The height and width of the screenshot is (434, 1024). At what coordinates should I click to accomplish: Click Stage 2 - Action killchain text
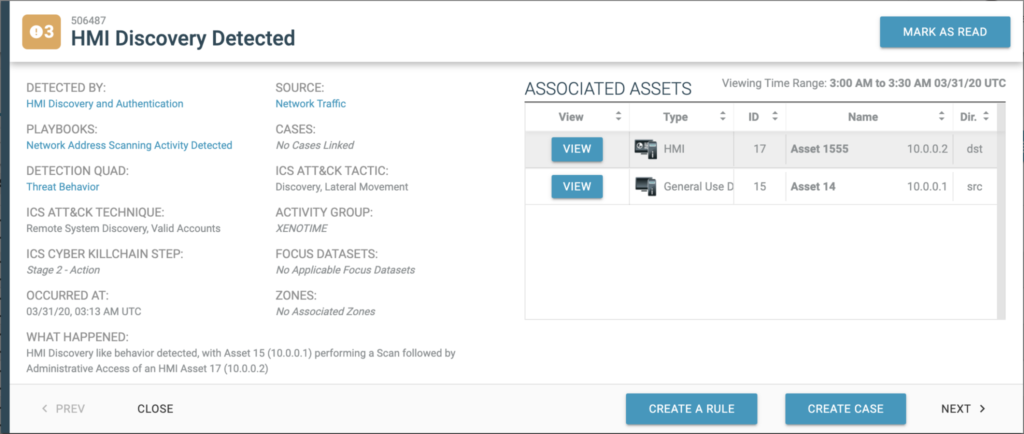tap(63, 270)
